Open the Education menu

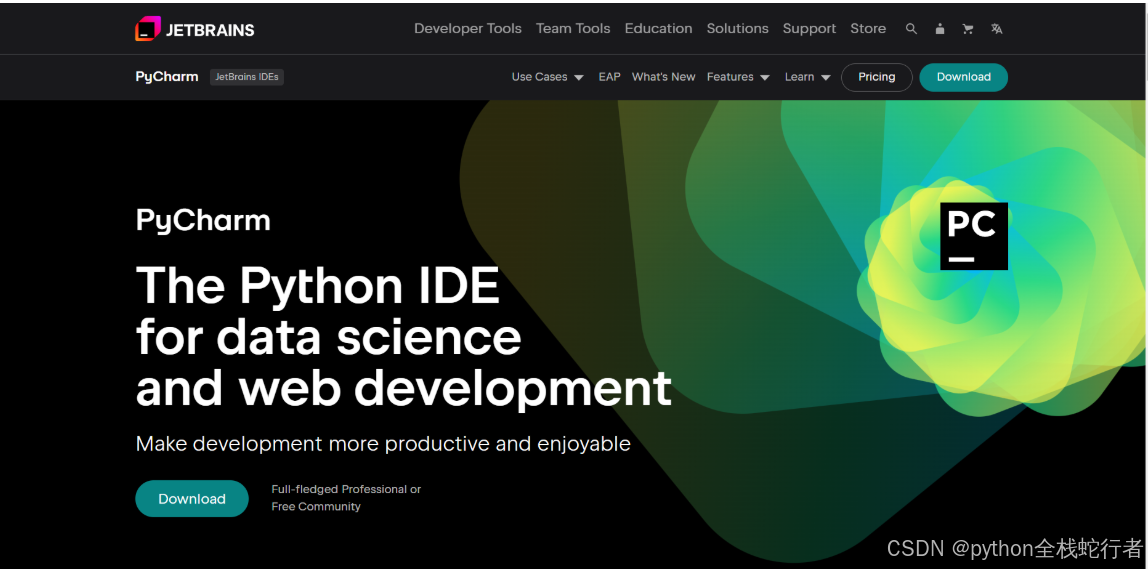click(x=658, y=29)
